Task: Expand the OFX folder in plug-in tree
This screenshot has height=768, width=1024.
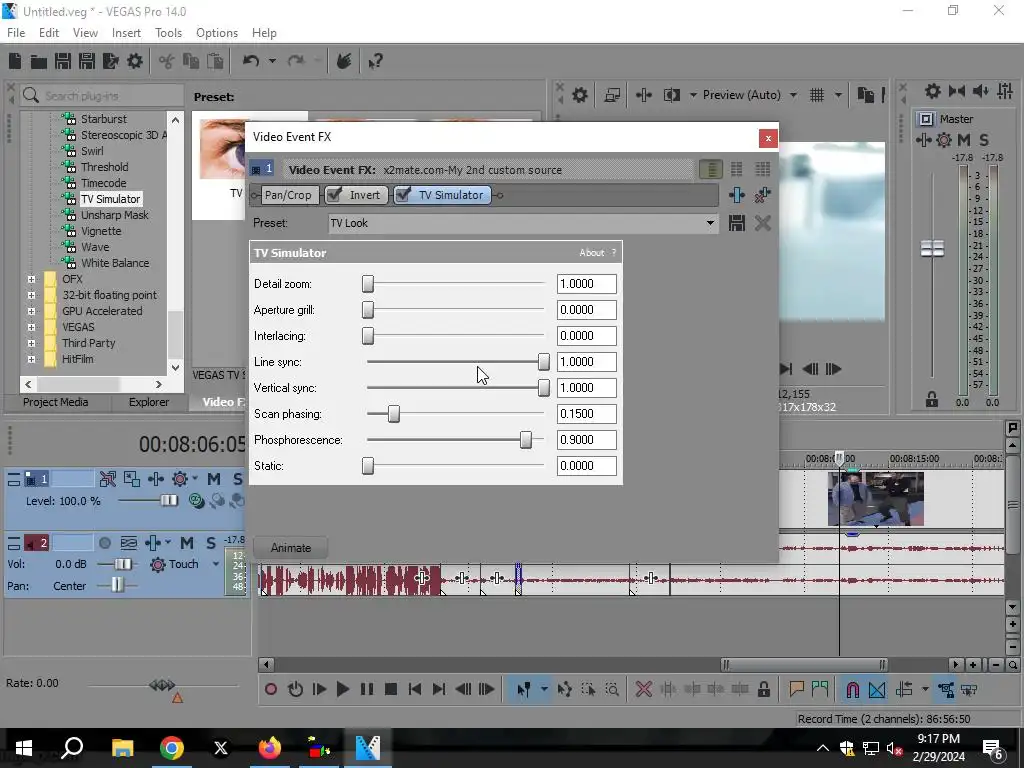Action: pyautogui.click(x=31, y=280)
